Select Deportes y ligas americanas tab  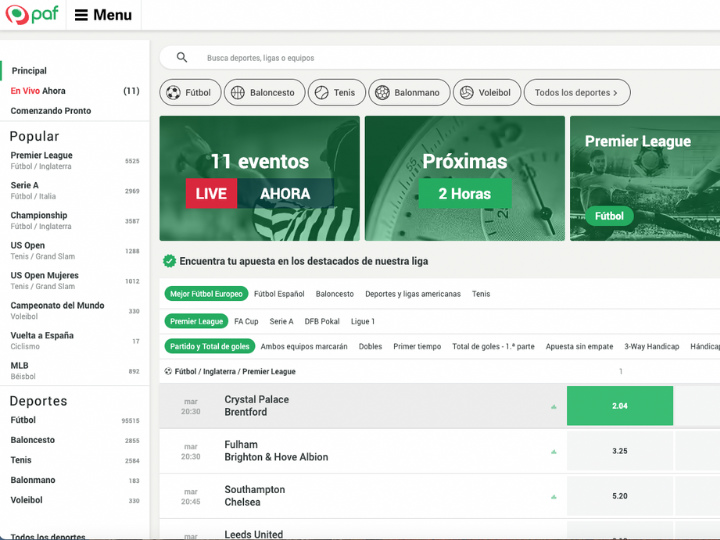(x=413, y=294)
